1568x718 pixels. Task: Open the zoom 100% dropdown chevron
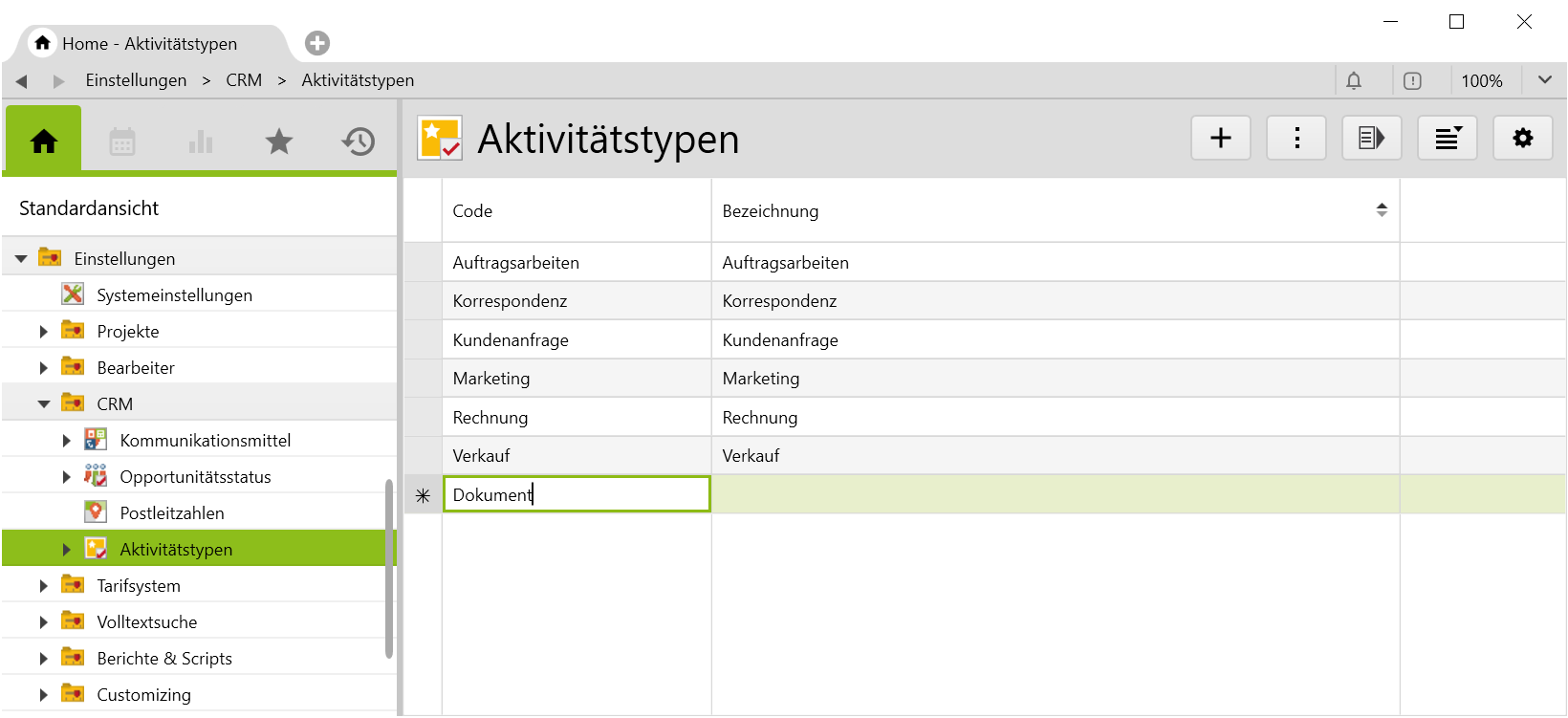coord(1544,80)
